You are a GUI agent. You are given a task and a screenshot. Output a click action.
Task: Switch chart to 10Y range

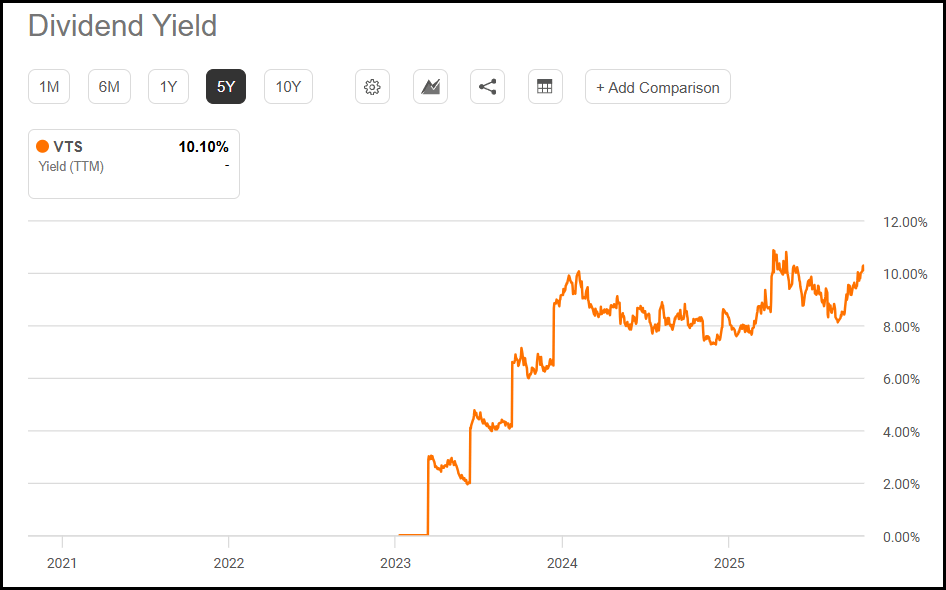pyautogui.click(x=288, y=87)
